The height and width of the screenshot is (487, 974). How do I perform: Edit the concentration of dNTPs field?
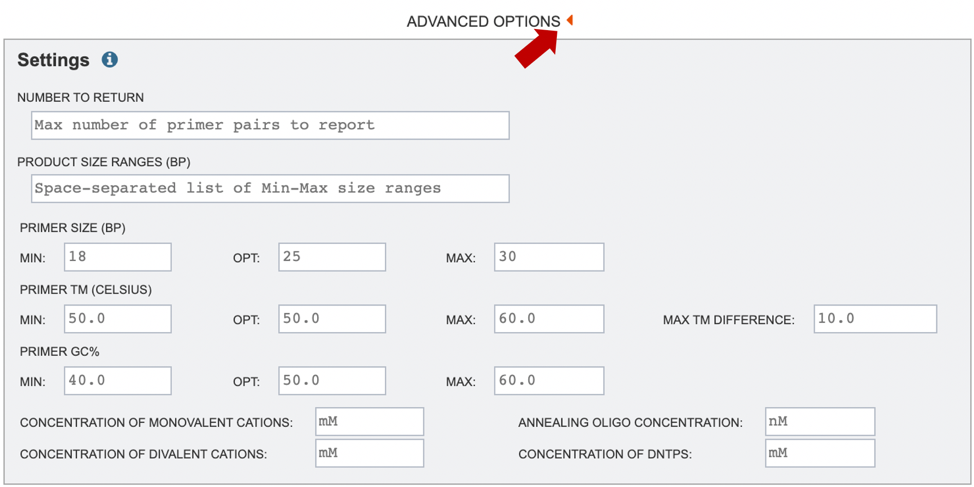pos(820,453)
